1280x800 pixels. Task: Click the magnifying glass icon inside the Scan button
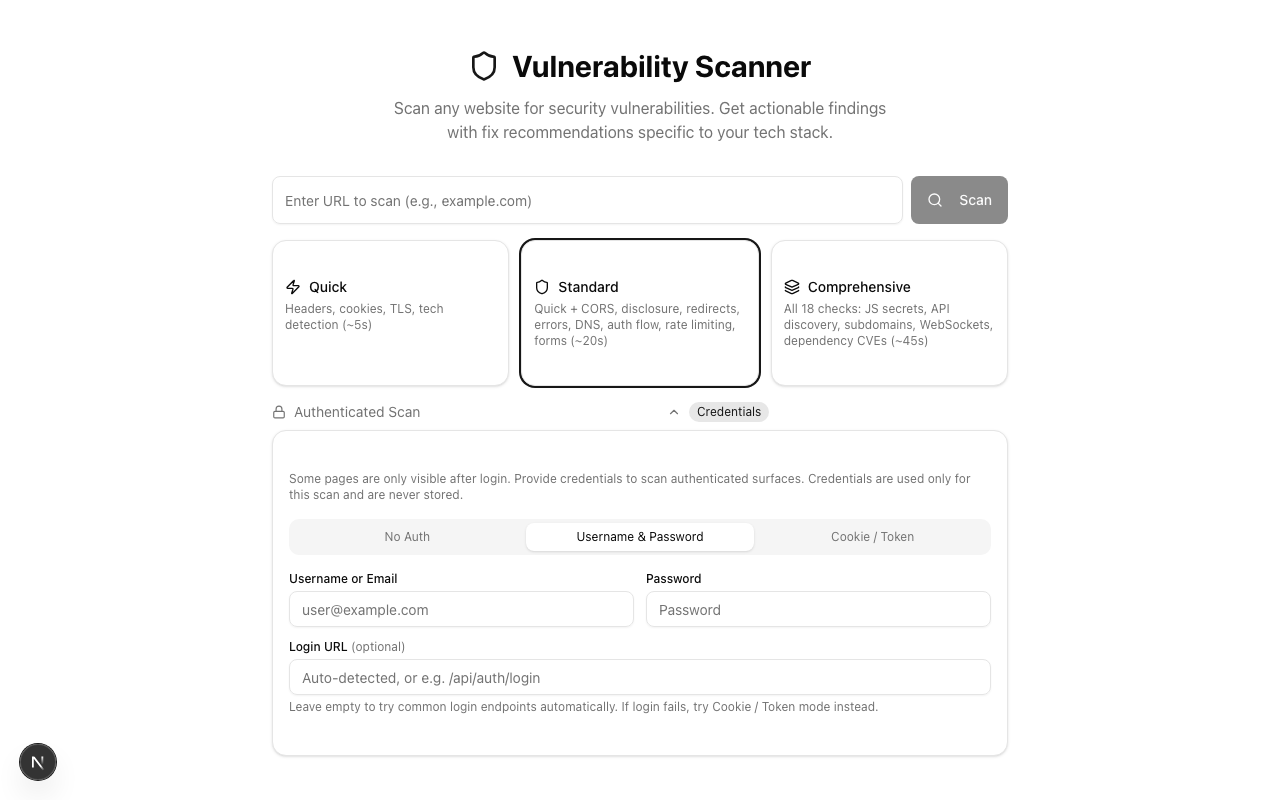tap(935, 200)
